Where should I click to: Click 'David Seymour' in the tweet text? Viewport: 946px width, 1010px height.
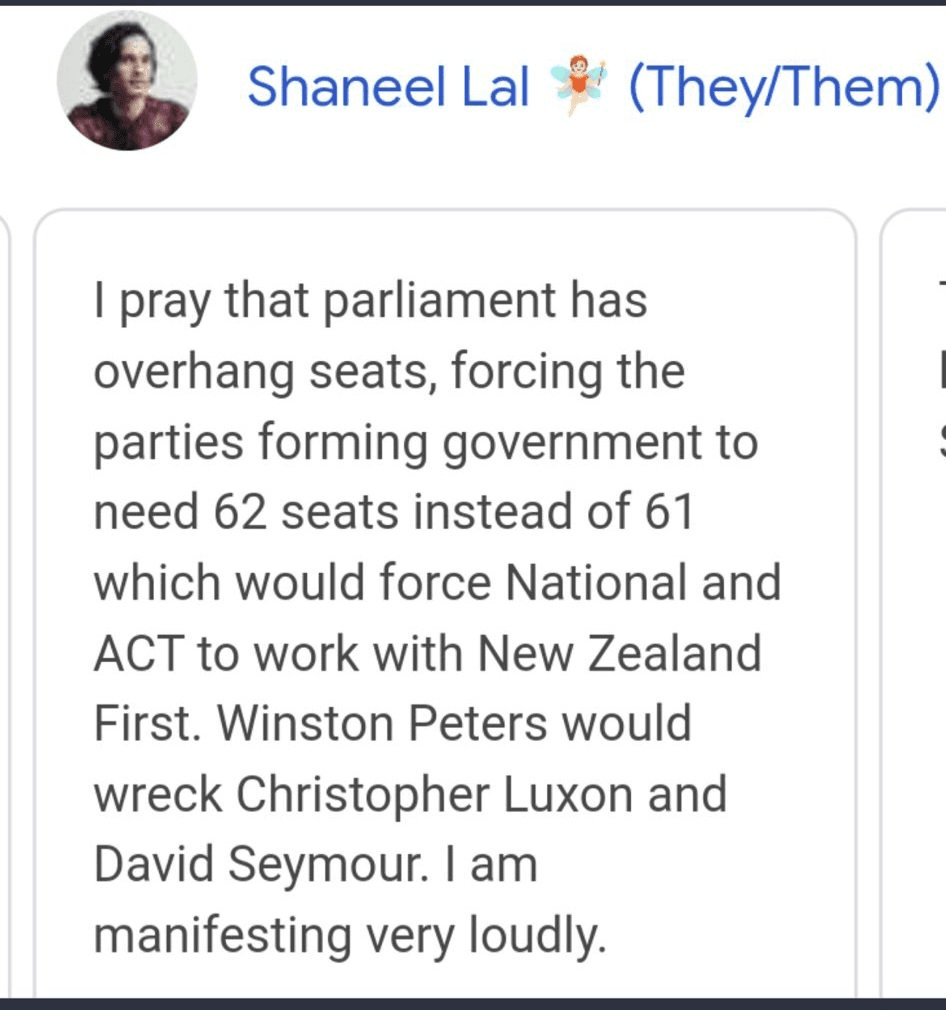261,865
